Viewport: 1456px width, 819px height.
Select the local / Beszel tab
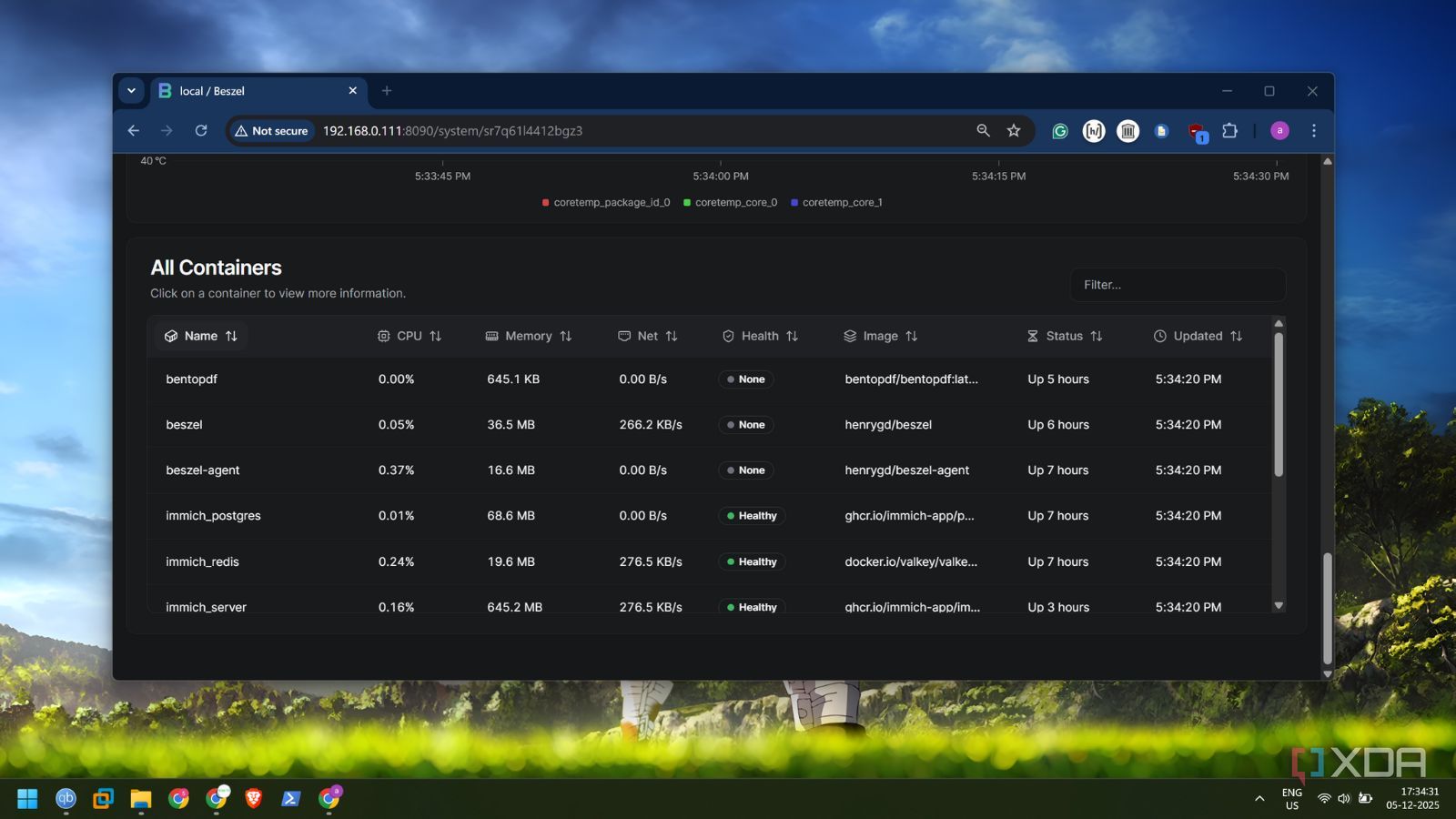point(258,91)
